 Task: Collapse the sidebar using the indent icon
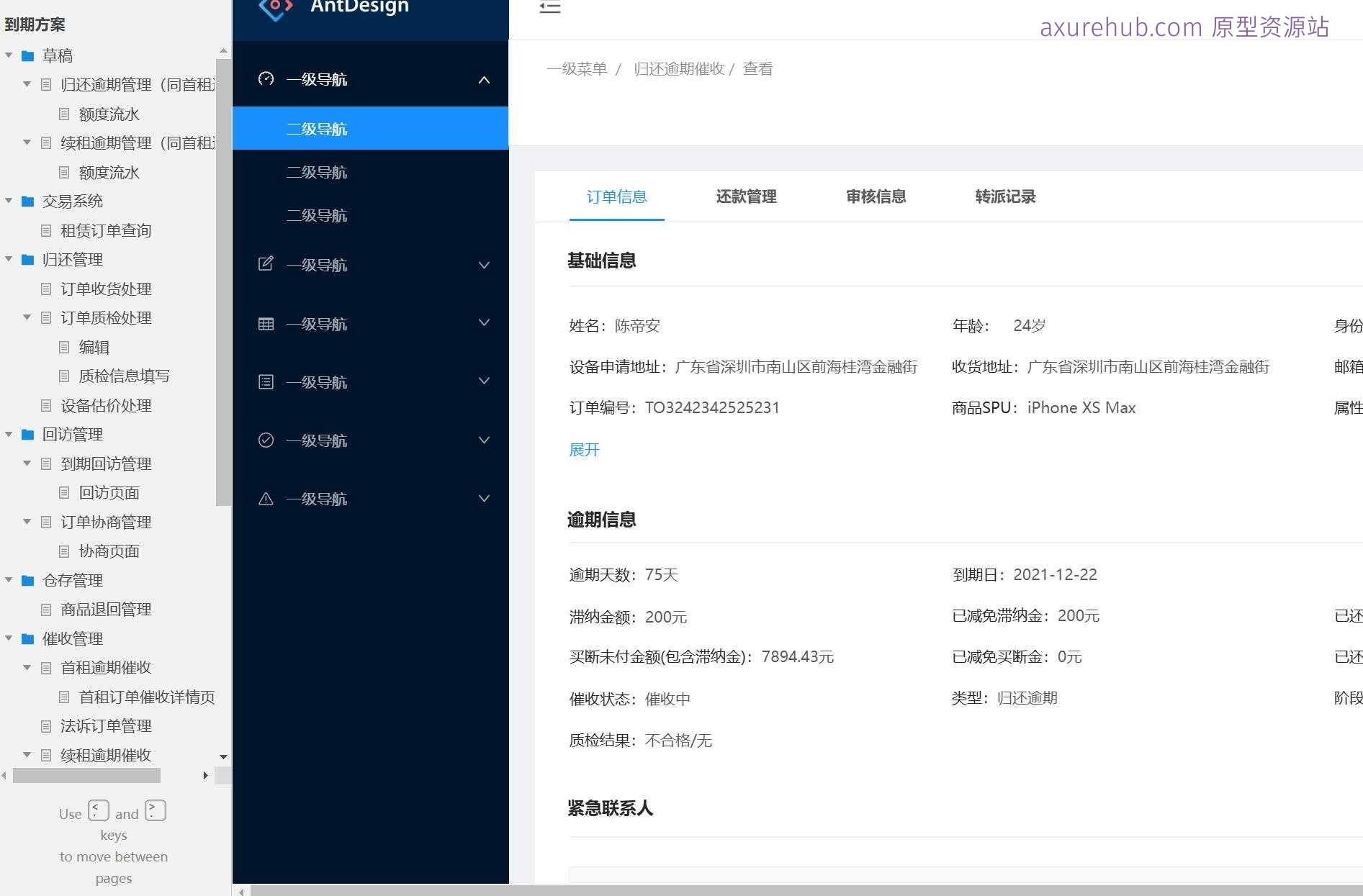(549, 8)
